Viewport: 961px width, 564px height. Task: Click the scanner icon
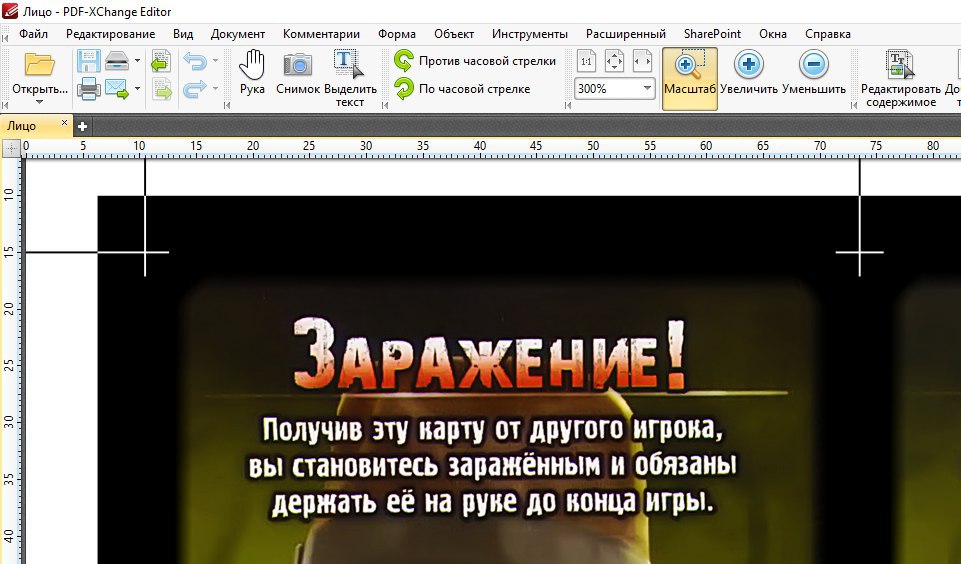point(116,61)
